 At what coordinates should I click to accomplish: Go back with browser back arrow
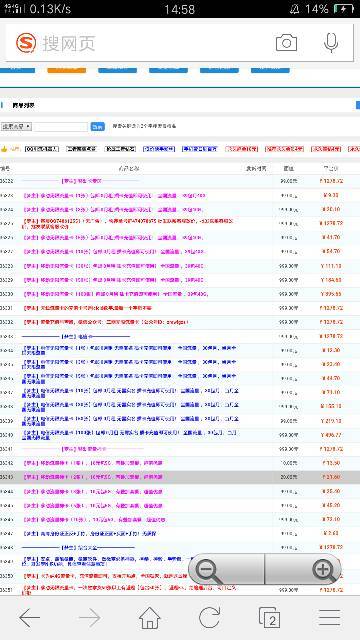click(x=29, y=618)
